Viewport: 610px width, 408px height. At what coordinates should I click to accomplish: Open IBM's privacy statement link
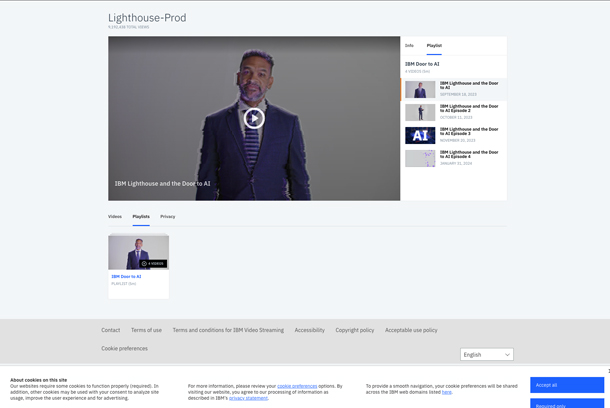pyautogui.click(x=248, y=398)
